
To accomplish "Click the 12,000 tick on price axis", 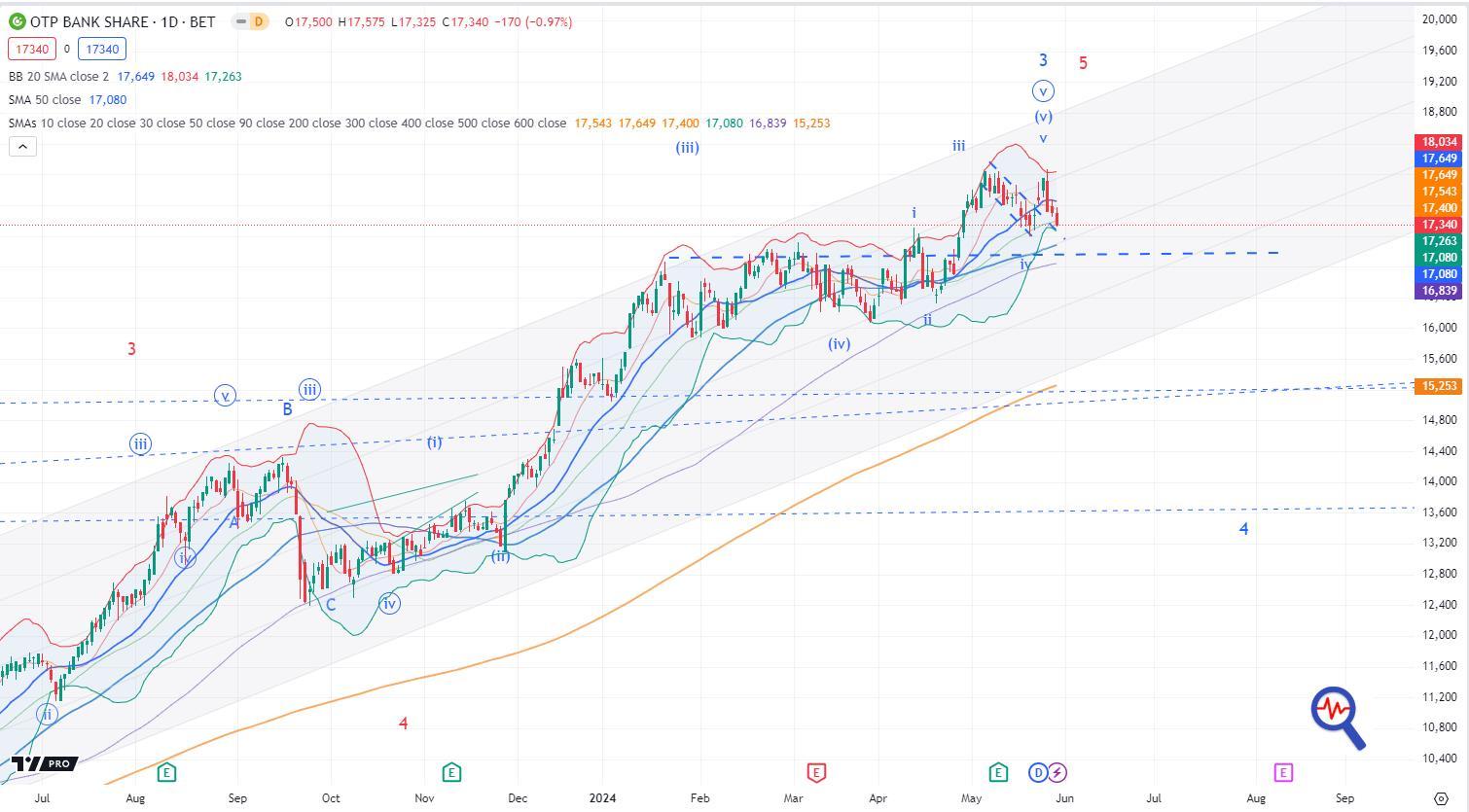I will pyautogui.click(x=1439, y=635).
